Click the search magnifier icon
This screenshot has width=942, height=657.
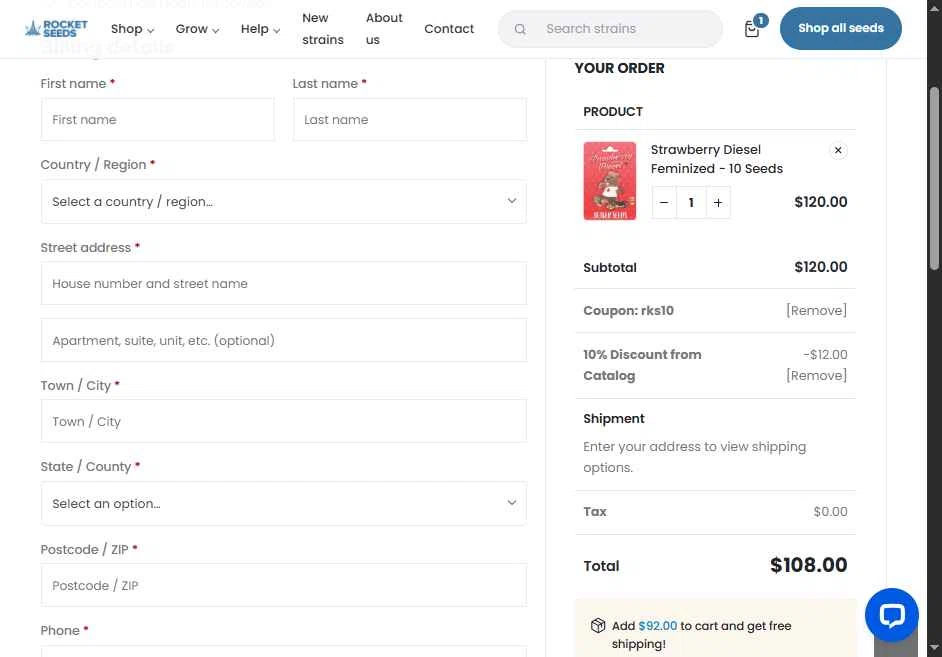[520, 29]
